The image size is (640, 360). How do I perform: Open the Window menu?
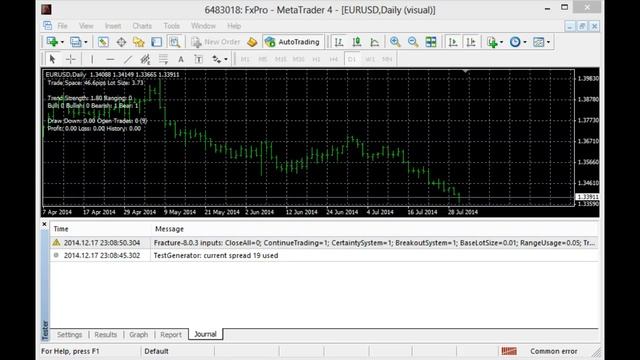point(203,26)
